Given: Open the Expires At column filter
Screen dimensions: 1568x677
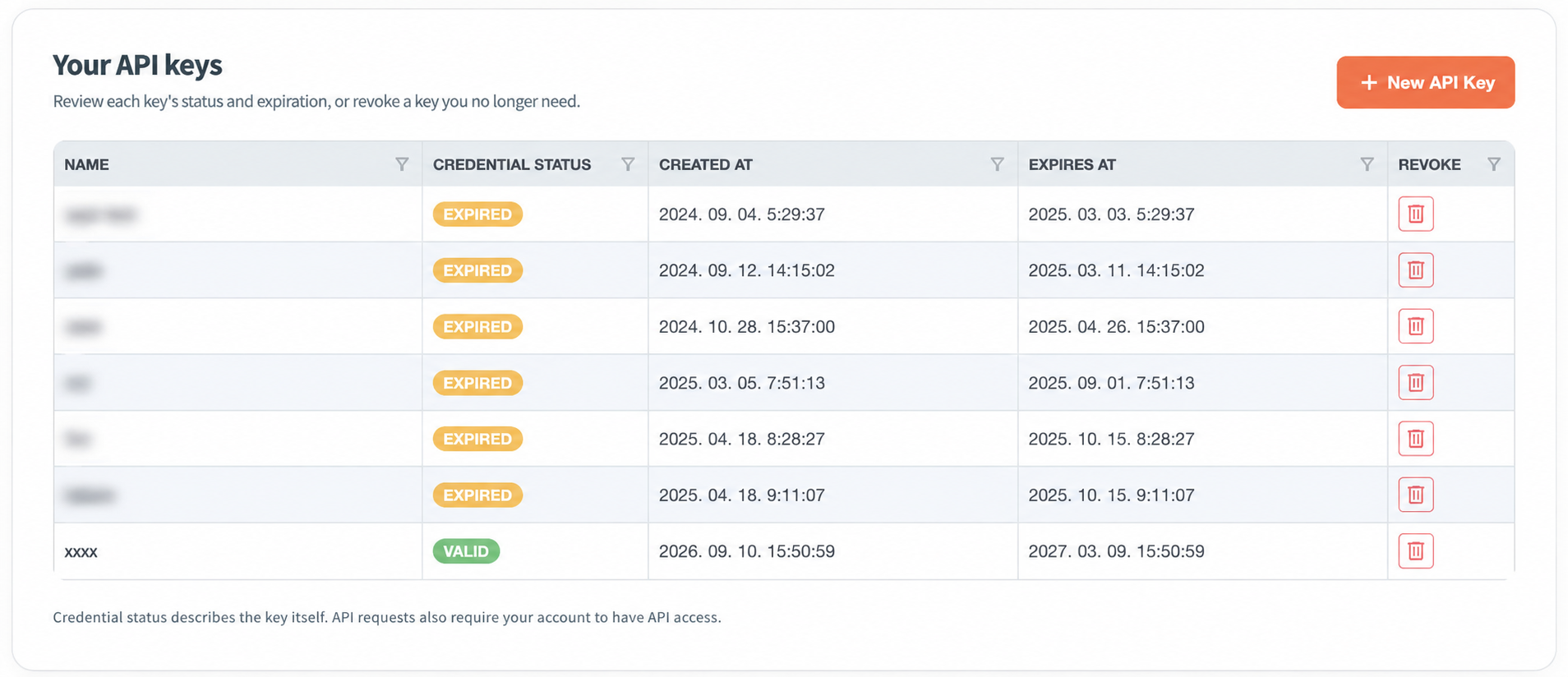Looking at the screenshot, I should [x=1367, y=164].
